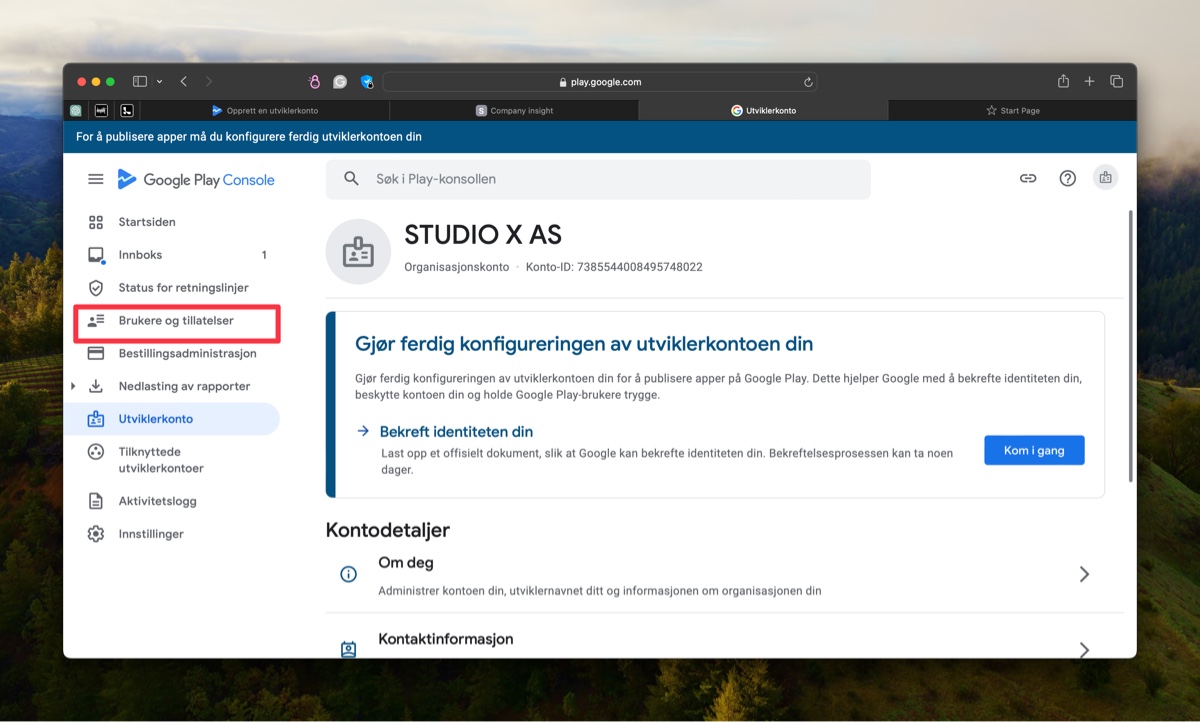
Task: Click the Bestillingsadministrasjon card icon
Action: [x=96, y=353]
